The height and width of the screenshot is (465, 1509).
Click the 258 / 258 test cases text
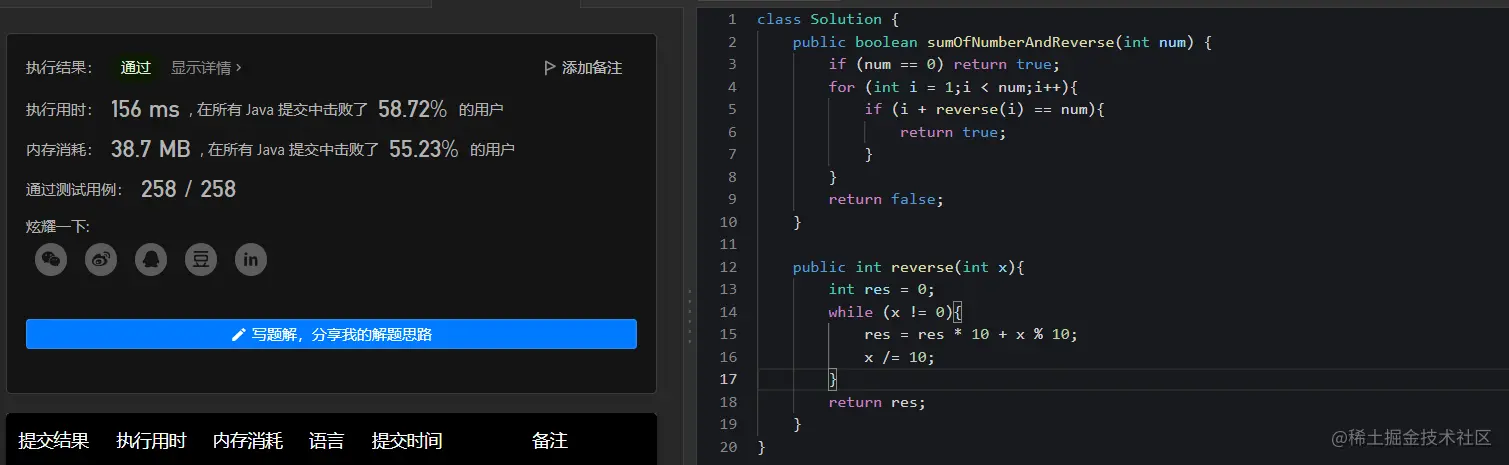point(189,190)
